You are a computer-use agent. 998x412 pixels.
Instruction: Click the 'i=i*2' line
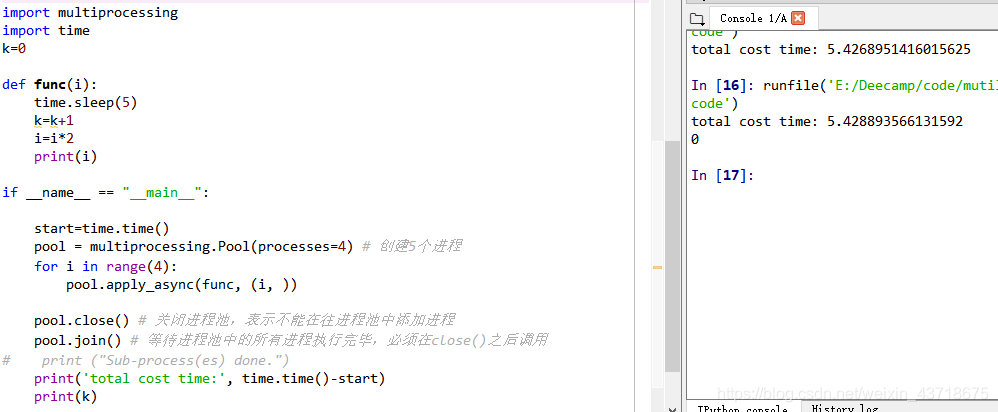coord(54,138)
